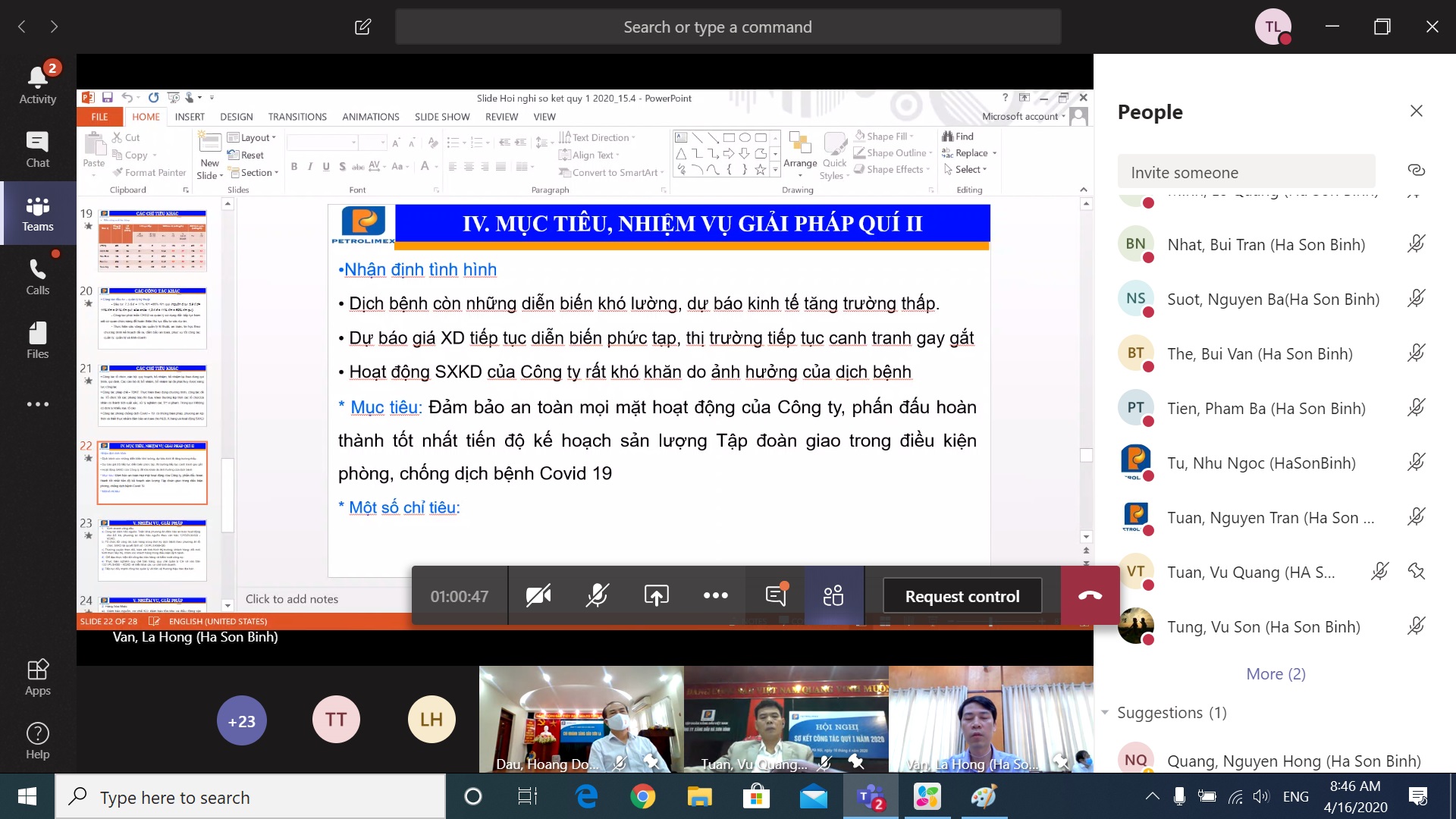Open Chat in the left sidebar
Viewport: 1456px width, 819px height.
(x=37, y=149)
